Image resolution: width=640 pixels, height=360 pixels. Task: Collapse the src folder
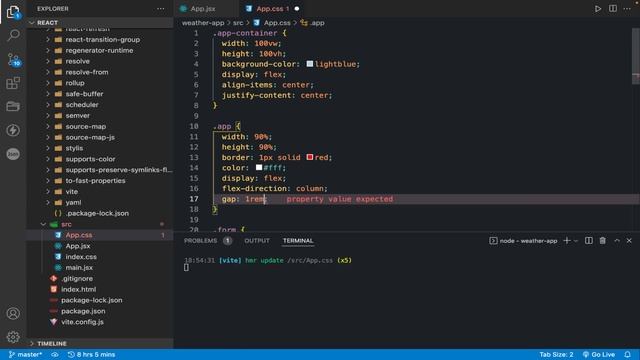(43, 224)
